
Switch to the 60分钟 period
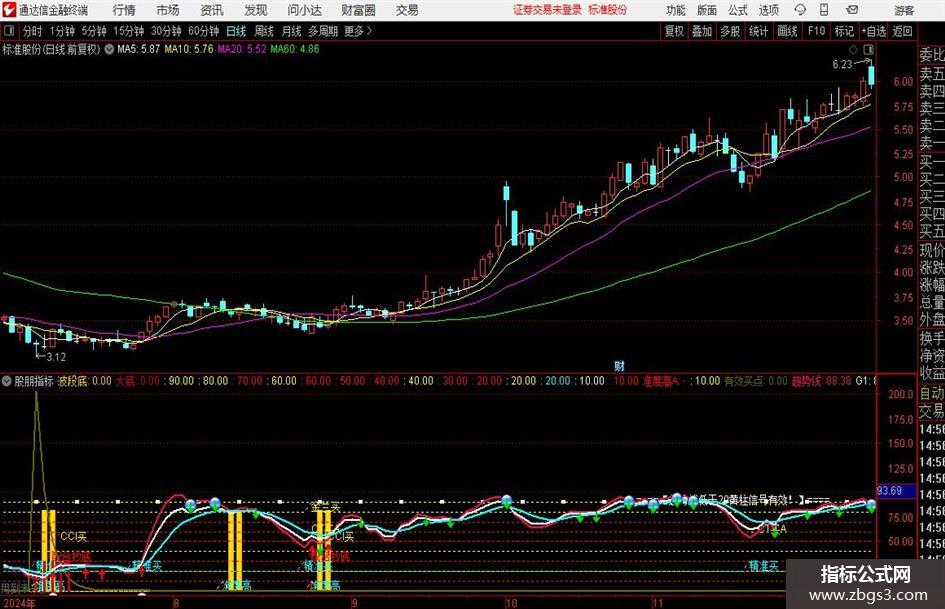coord(203,31)
